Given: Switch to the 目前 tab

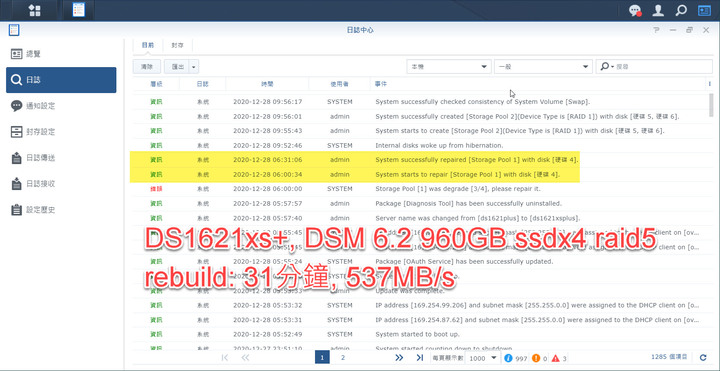Looking at the screenshot, I should [x=148, y=45].
